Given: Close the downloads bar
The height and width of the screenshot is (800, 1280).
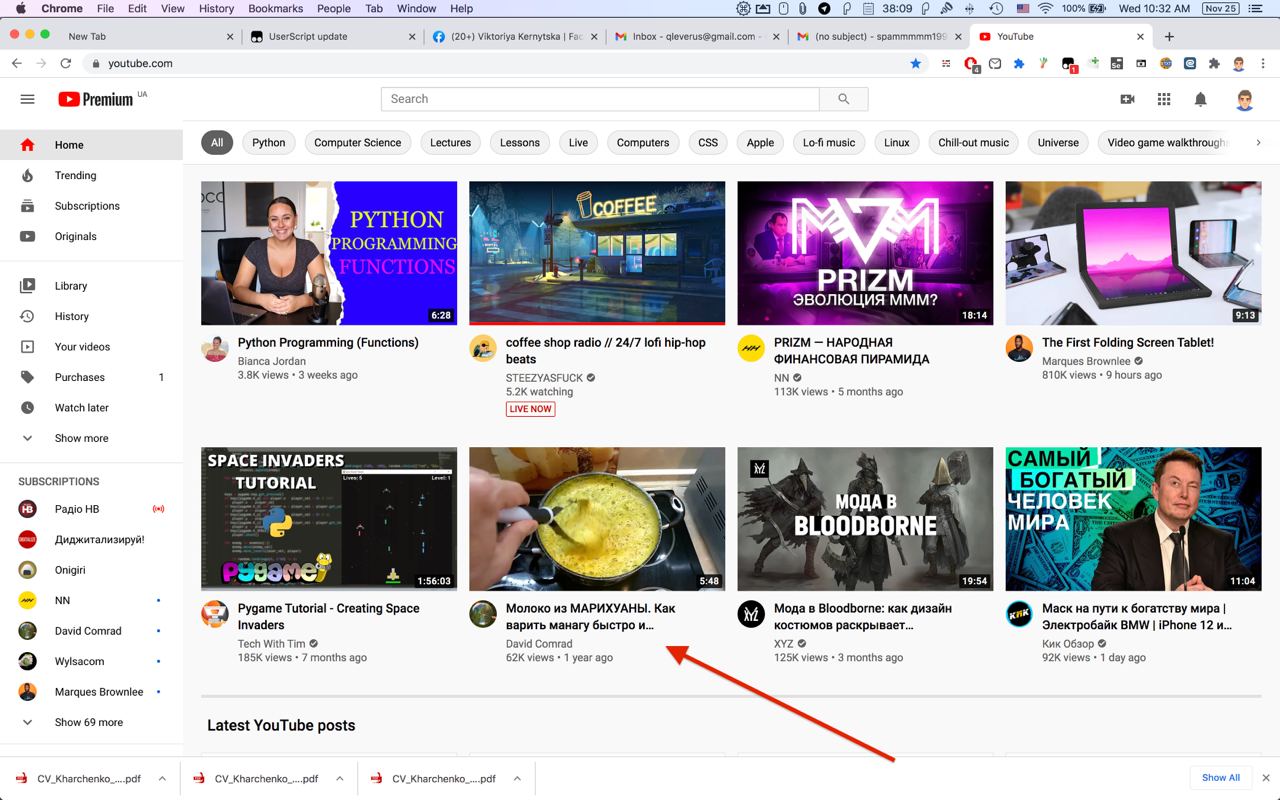Looking at the screenshot, I should [1266, 778].
